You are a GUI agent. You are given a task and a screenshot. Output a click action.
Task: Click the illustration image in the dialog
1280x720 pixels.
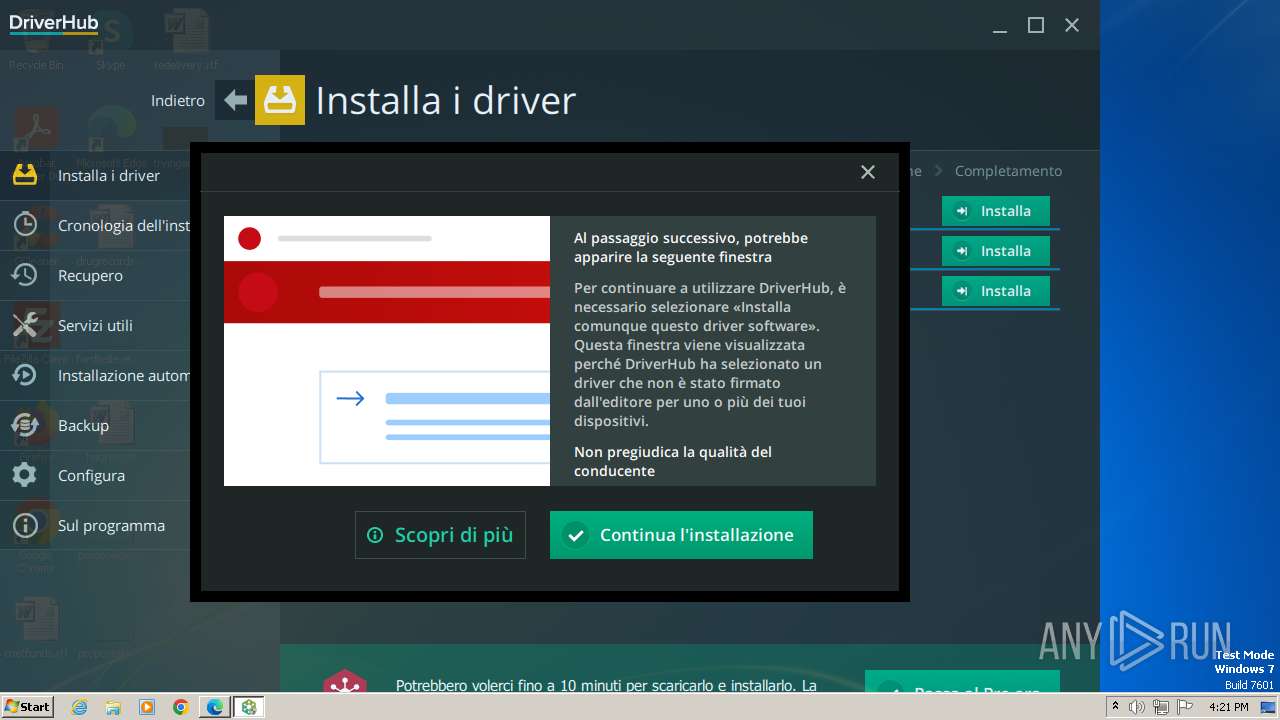(387, 351)
